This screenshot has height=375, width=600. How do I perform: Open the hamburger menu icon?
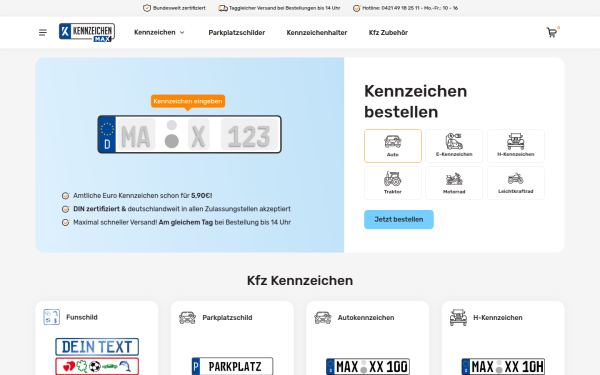pos(43,33)
